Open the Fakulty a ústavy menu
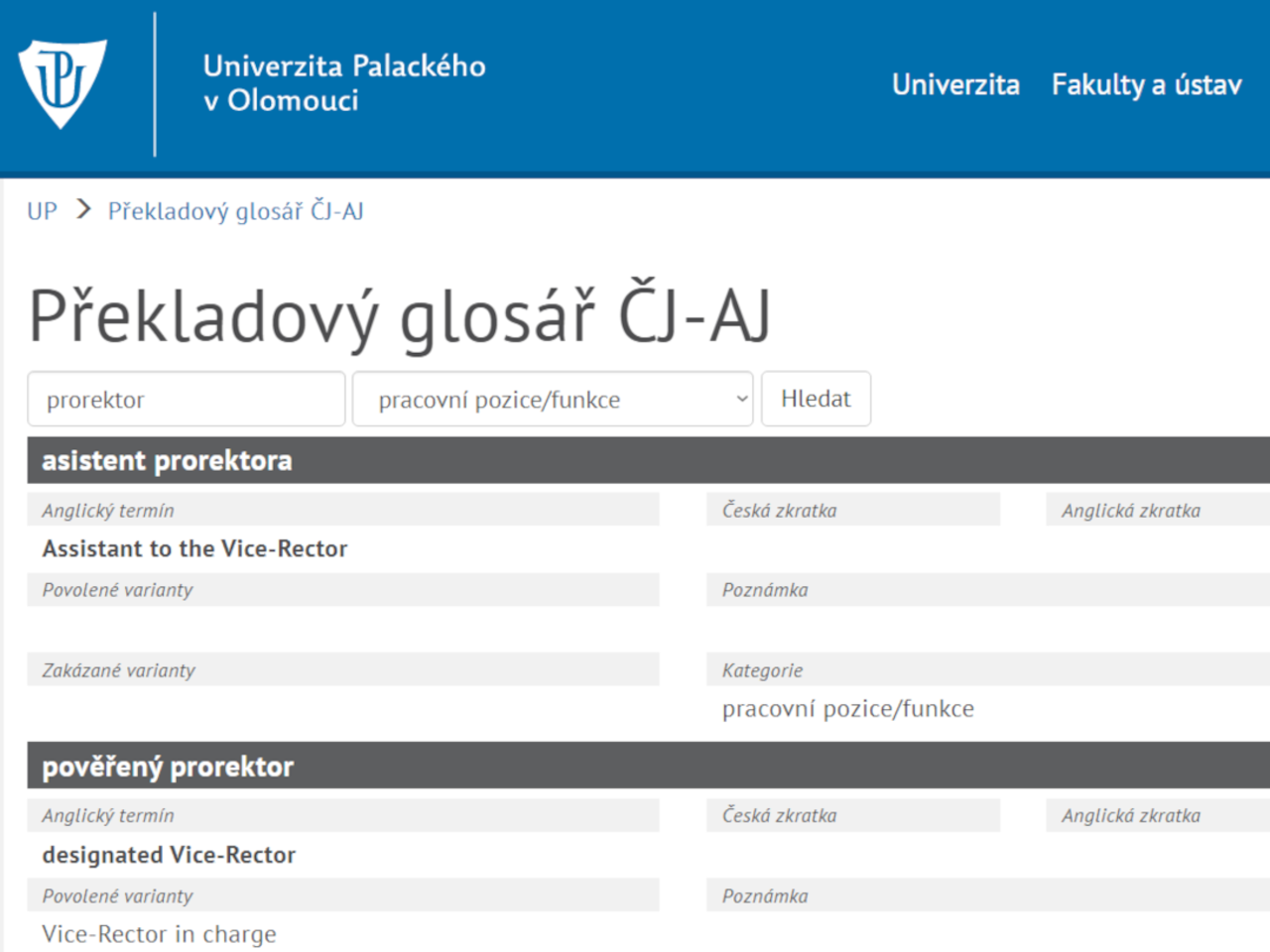The height and width of the screenshot is (952, 1270). tap(1146, 85)
